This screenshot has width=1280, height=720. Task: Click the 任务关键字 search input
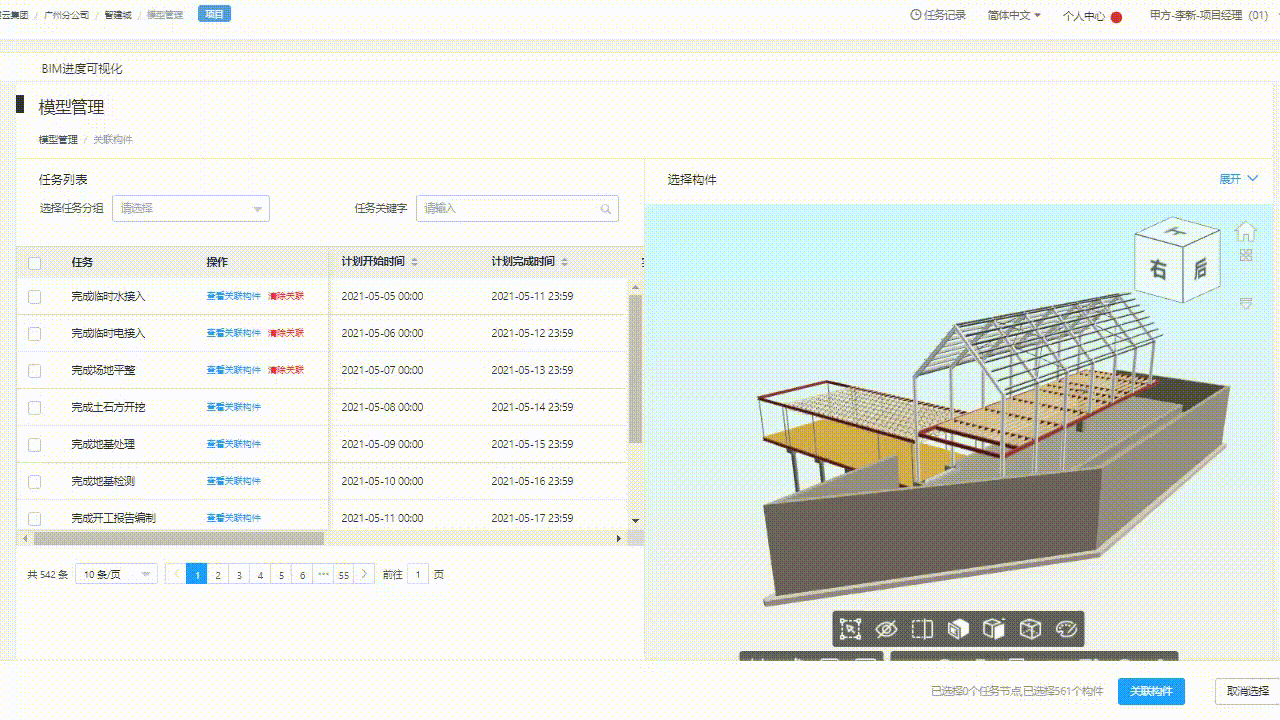517,208
